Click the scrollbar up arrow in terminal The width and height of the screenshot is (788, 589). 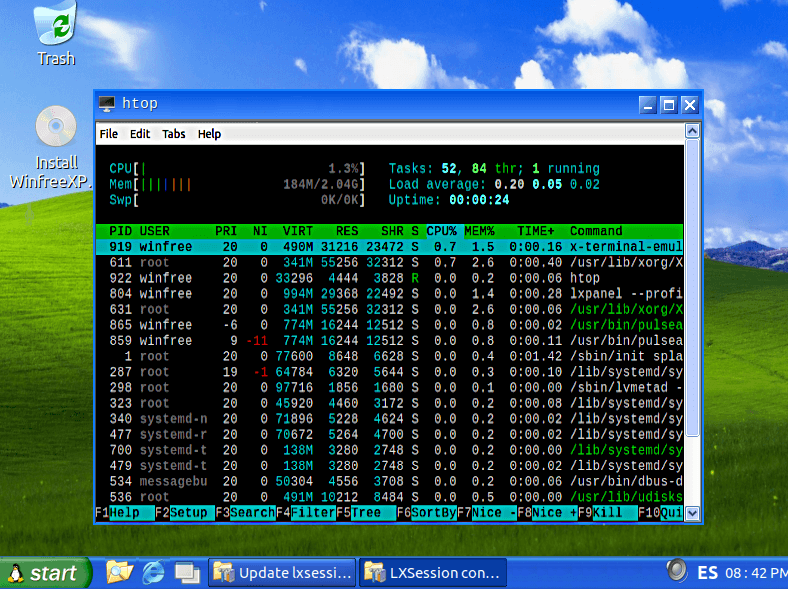[x=692, y=131]
